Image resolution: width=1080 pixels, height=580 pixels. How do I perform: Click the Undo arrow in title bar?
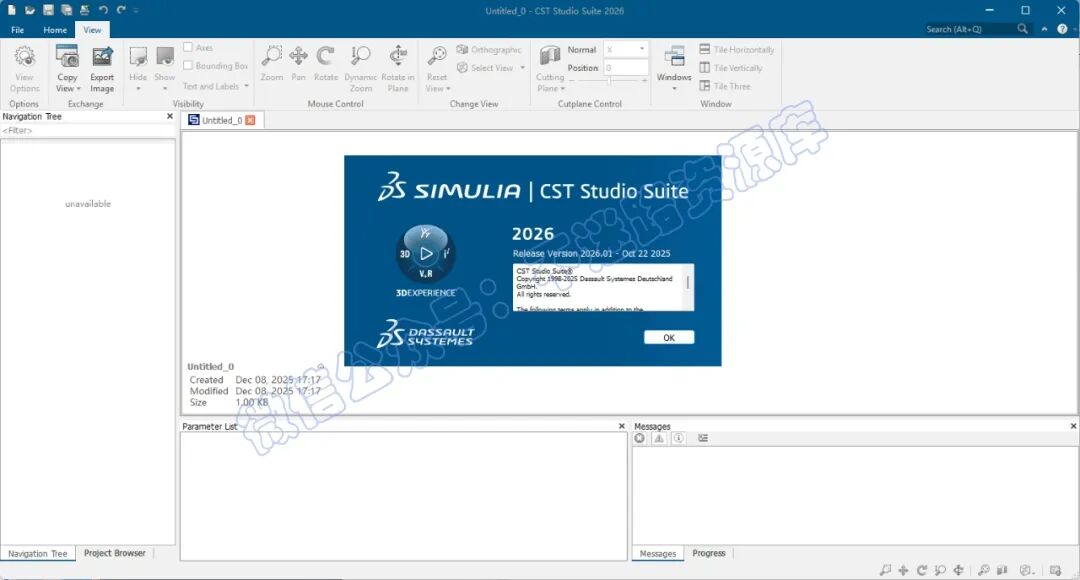pyautogui.click(x=103, y=10)
